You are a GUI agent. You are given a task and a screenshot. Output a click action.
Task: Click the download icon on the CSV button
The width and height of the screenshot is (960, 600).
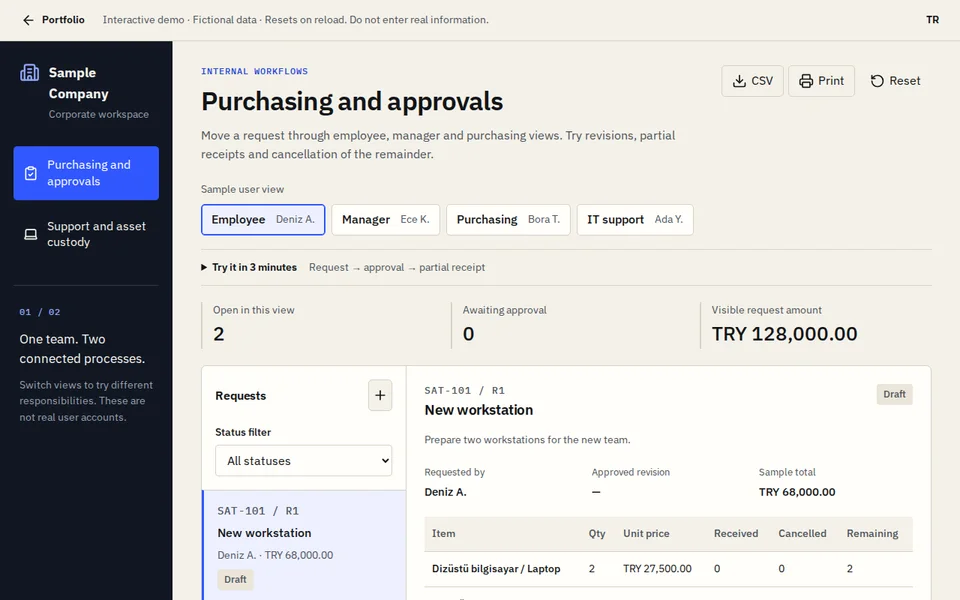(x=739, y=81)
